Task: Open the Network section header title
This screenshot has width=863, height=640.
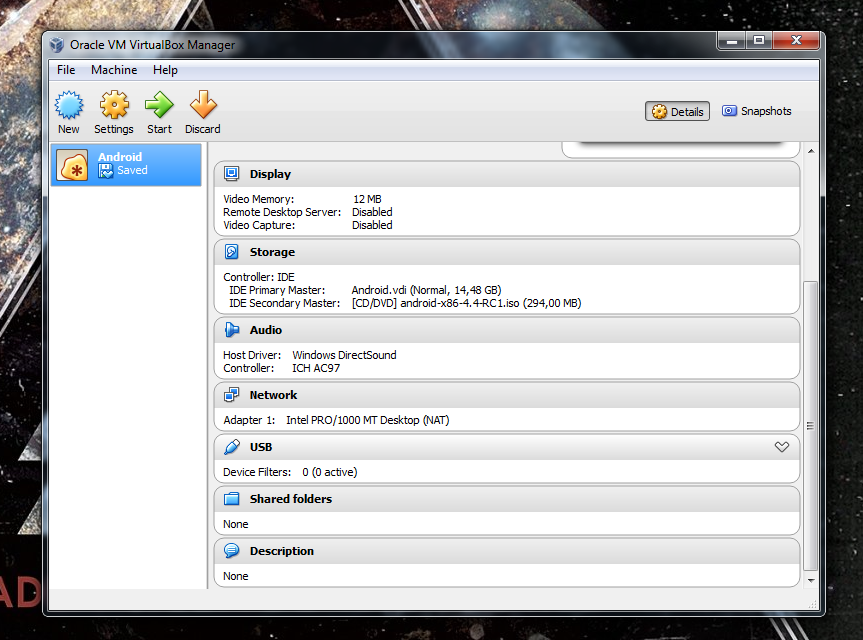Action: (x=274, y=395)
